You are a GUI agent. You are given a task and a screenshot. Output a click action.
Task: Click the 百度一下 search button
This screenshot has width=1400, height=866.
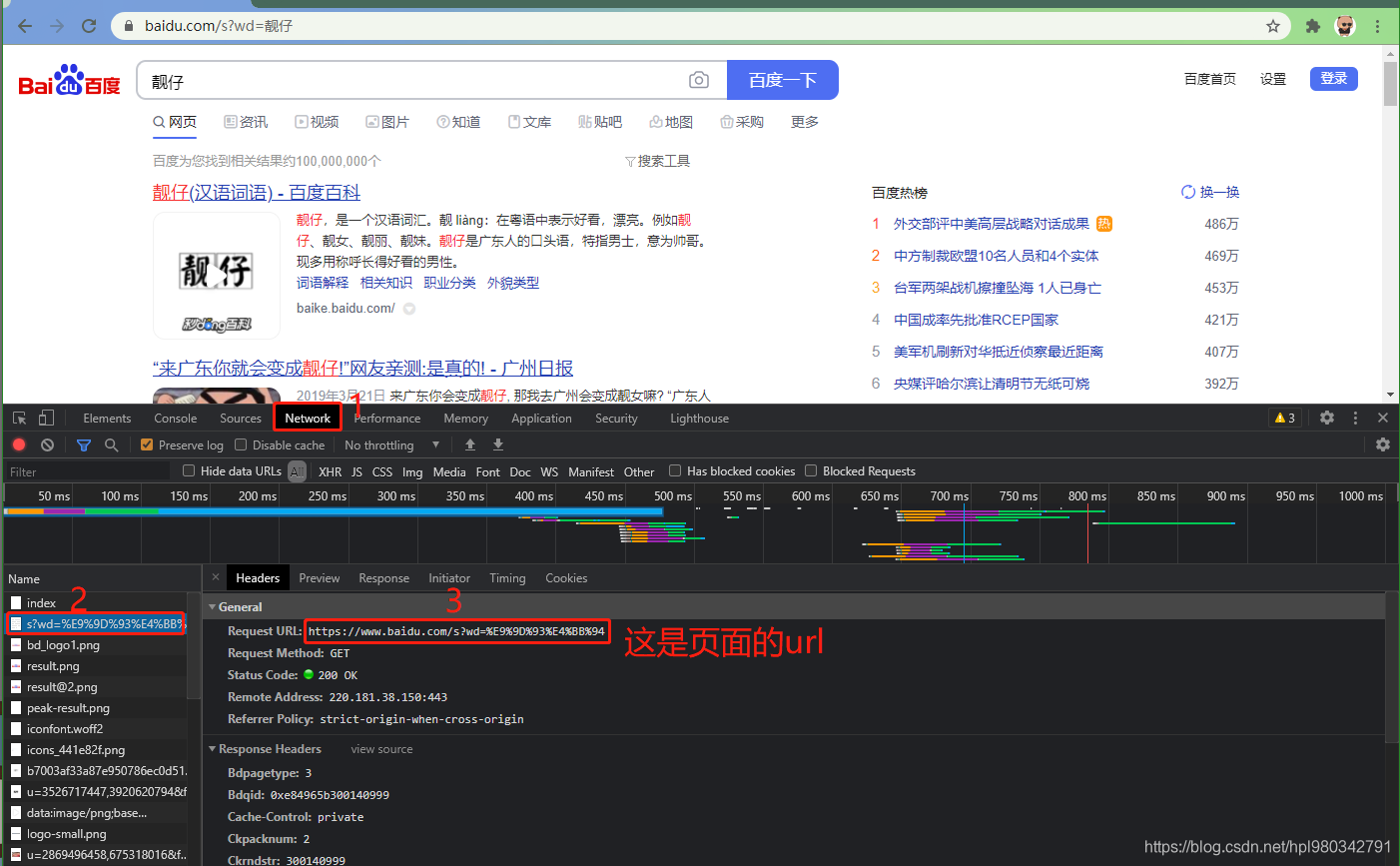pos(783,80)
